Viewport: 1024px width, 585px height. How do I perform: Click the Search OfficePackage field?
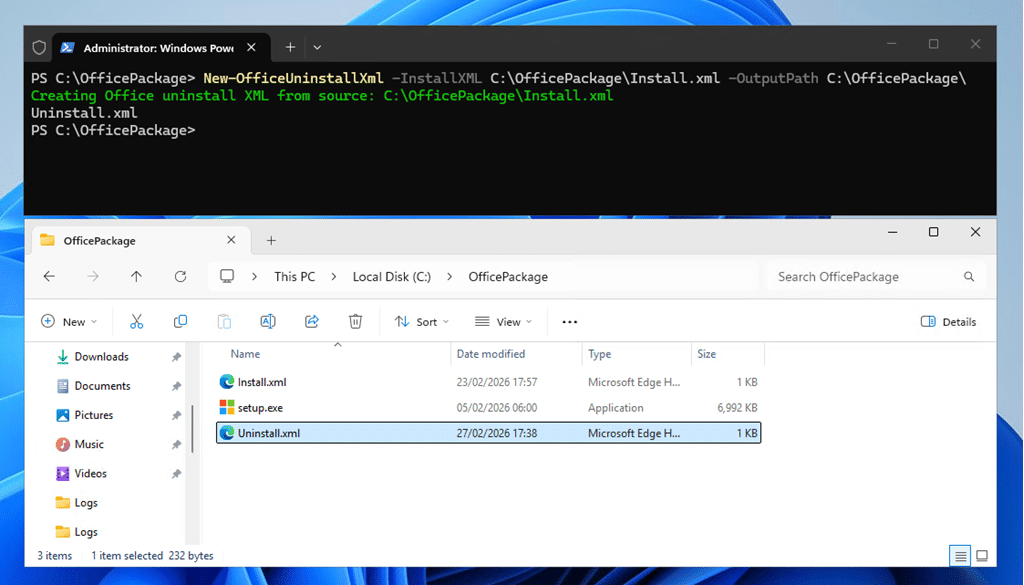[865, 277]
